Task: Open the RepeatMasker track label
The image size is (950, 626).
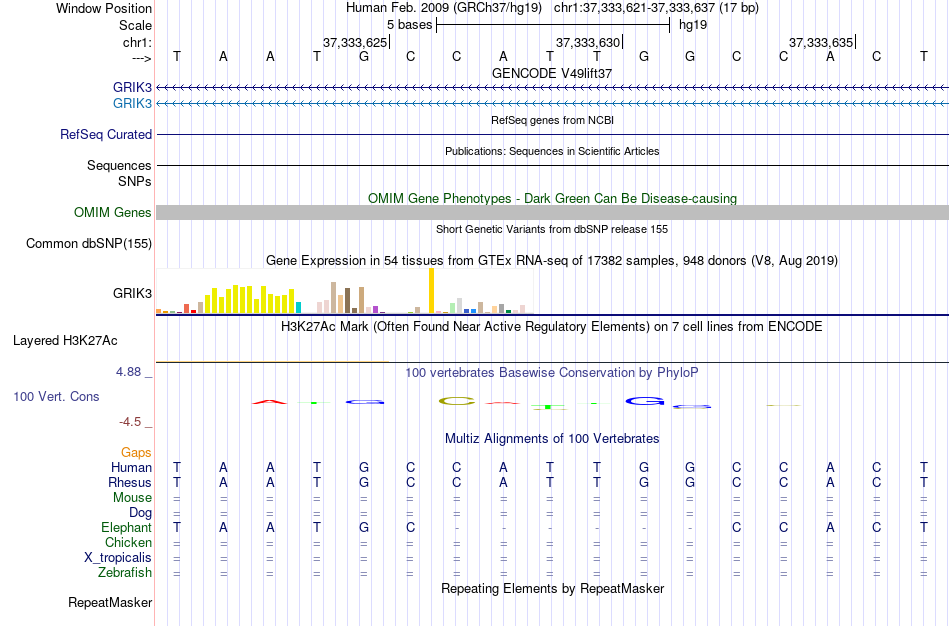Action: 110,602
